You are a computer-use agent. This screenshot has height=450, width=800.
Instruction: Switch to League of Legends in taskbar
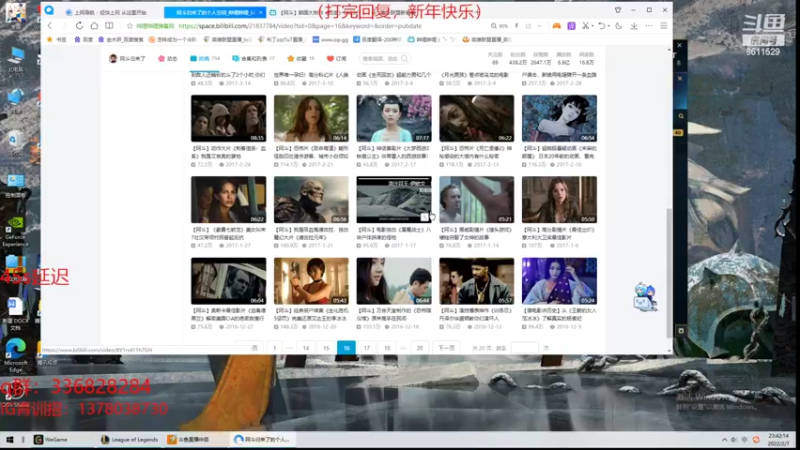(130, 439)
